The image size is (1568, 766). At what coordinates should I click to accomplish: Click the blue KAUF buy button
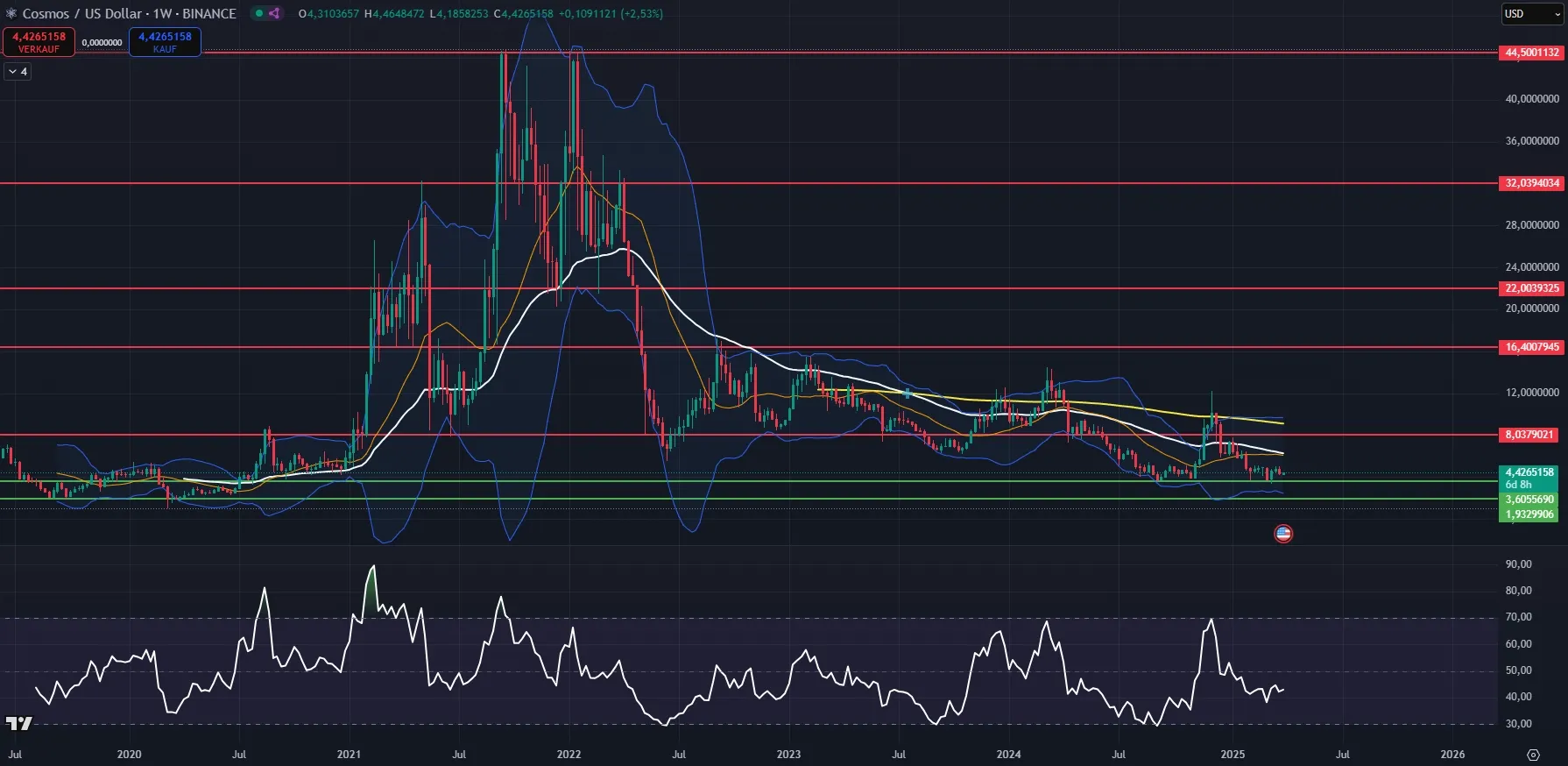pyautogui.click(x=165, y=41)
